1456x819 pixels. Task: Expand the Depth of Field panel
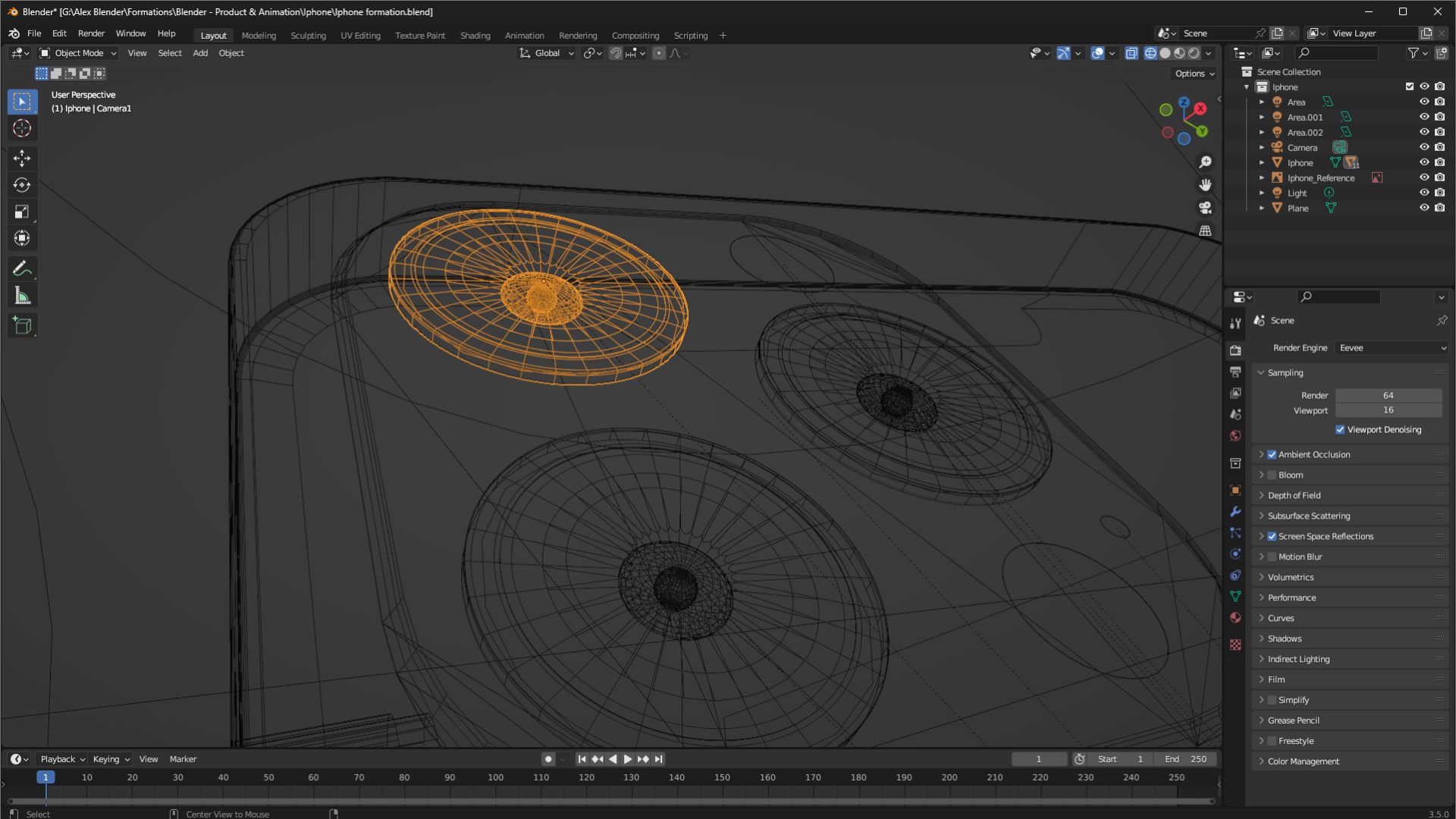(1294, 495)
